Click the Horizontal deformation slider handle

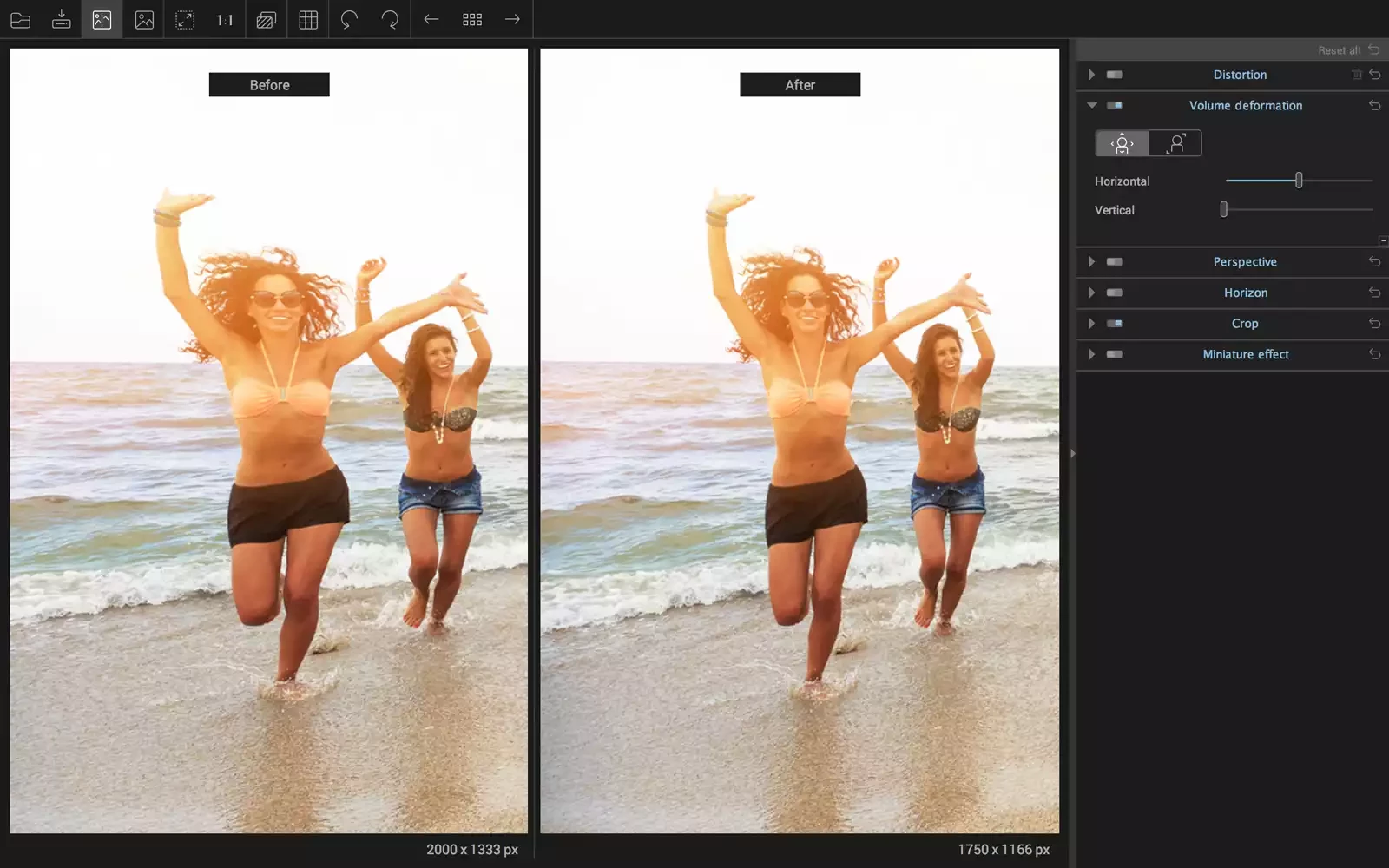[x=1299, y=181]
